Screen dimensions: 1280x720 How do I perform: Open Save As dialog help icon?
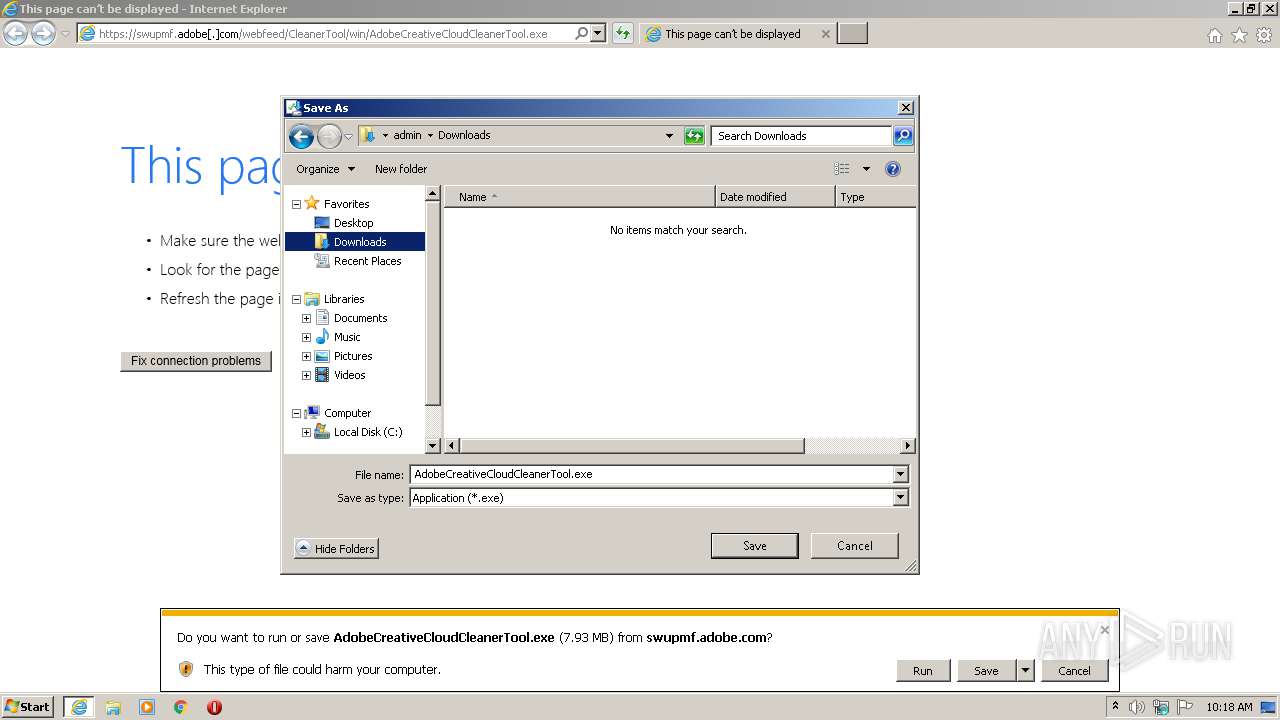pos(893,169)
